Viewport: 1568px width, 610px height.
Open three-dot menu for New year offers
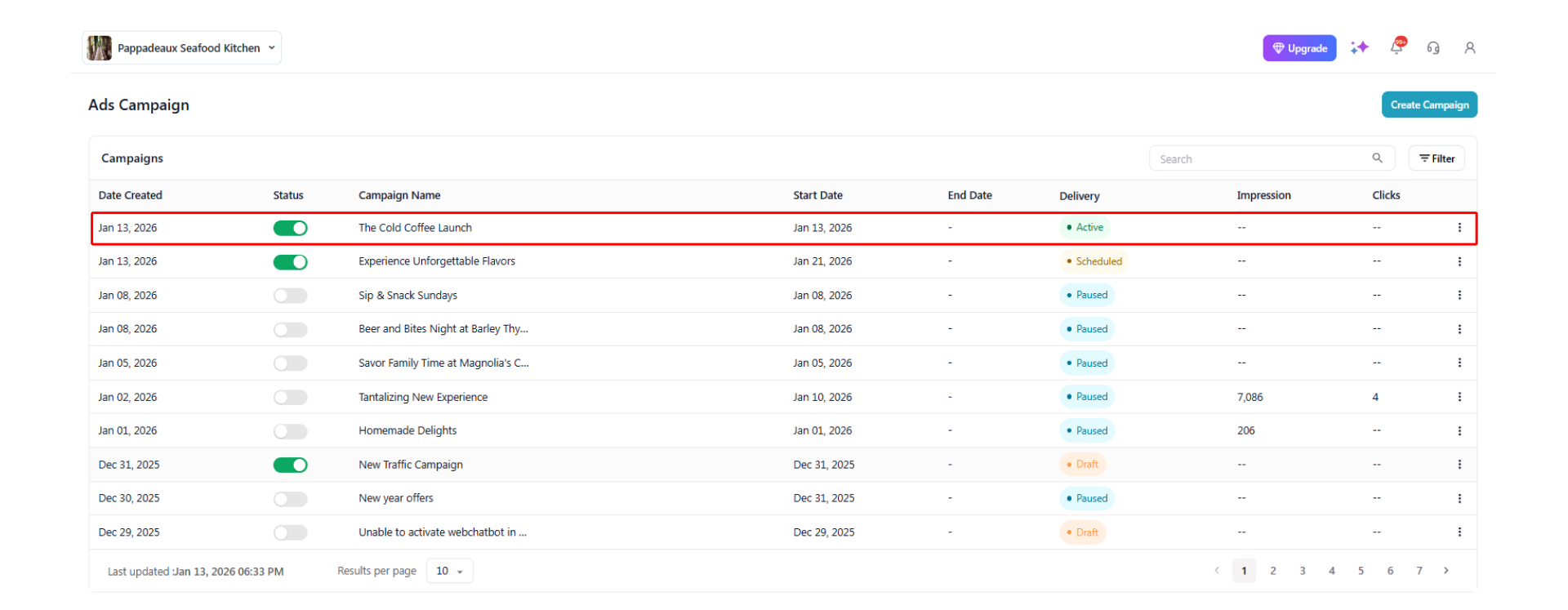pyautogui.click(x=1459, y=498)
